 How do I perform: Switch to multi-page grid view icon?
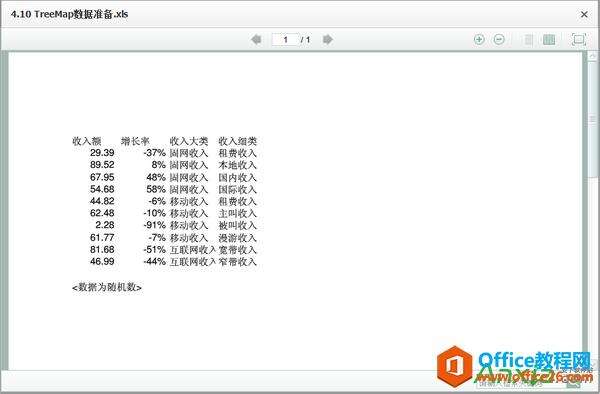549,40
